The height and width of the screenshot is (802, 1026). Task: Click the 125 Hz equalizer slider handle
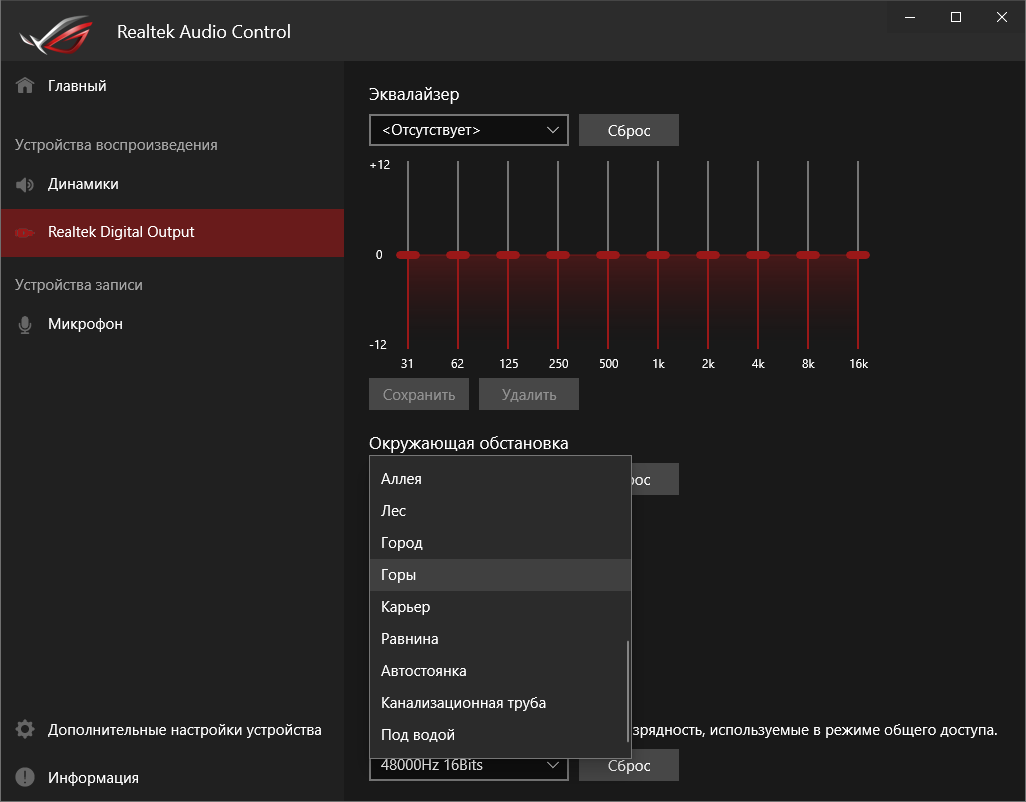click(508, 255)
